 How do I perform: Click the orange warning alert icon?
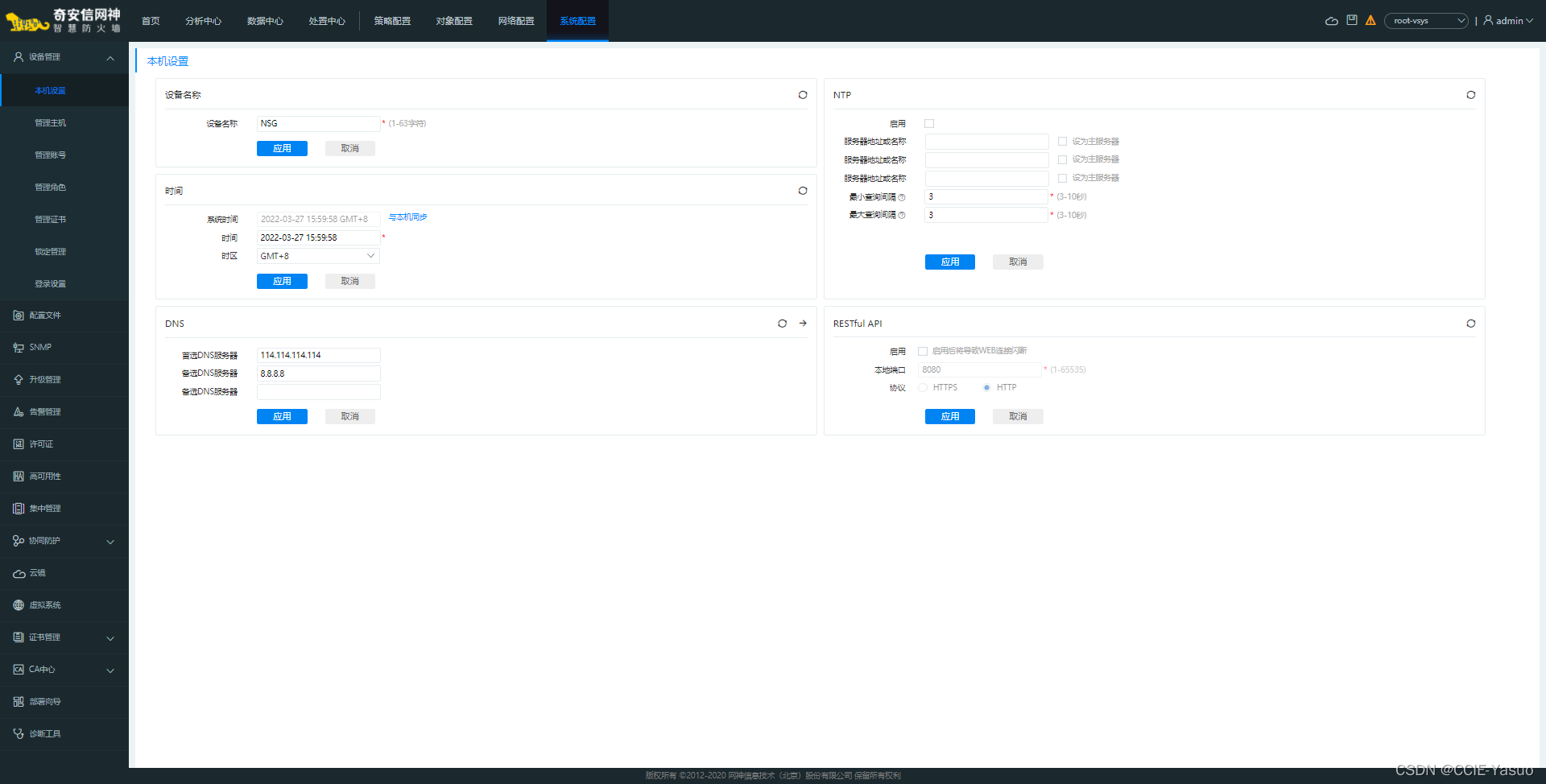coord(1370,20)
